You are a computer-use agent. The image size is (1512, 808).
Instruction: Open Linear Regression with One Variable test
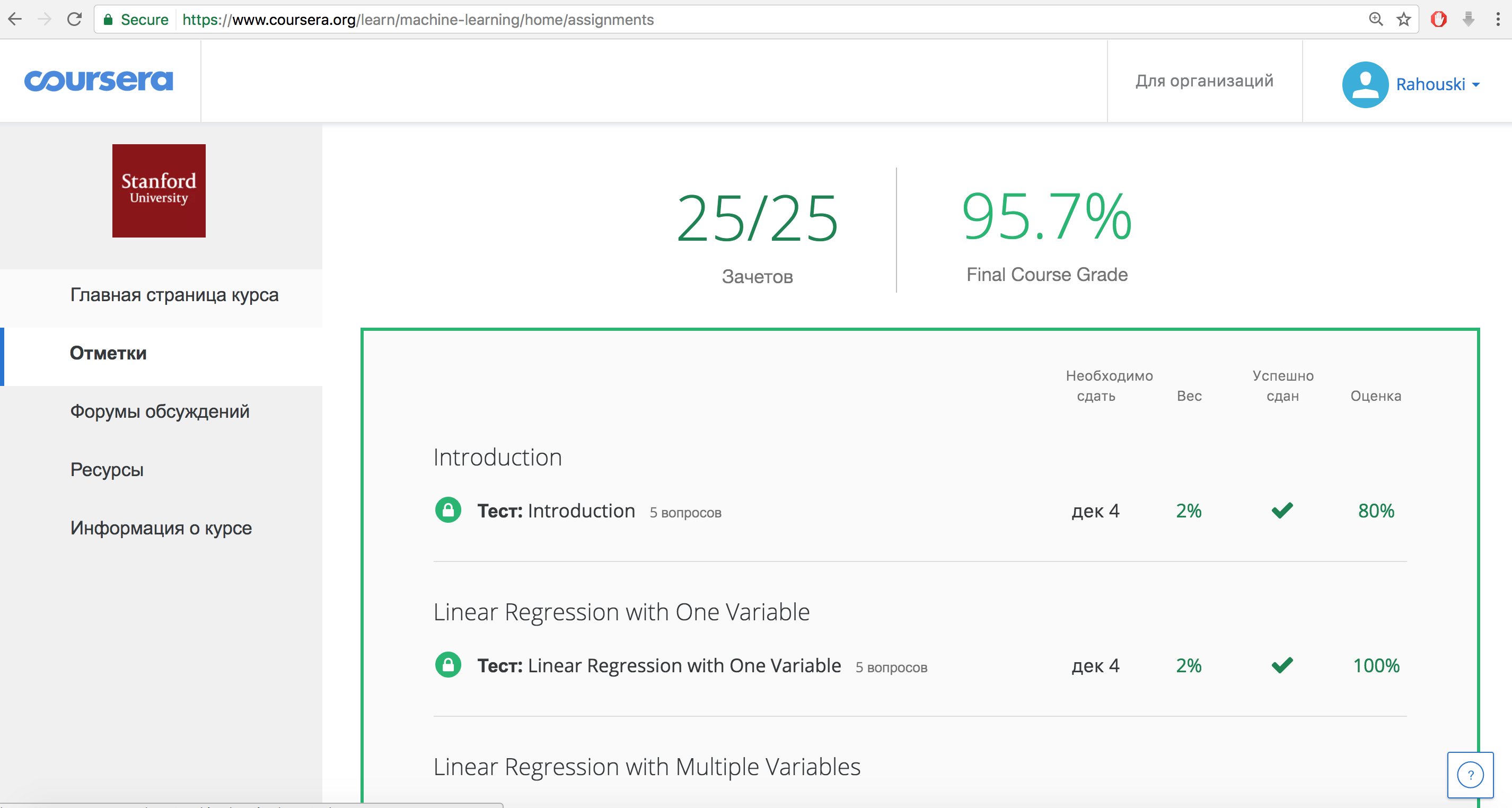point(658,665)
